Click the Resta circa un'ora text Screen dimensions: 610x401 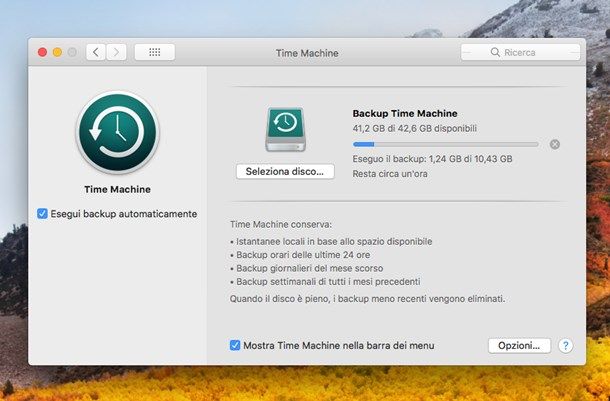click(390, 174)
